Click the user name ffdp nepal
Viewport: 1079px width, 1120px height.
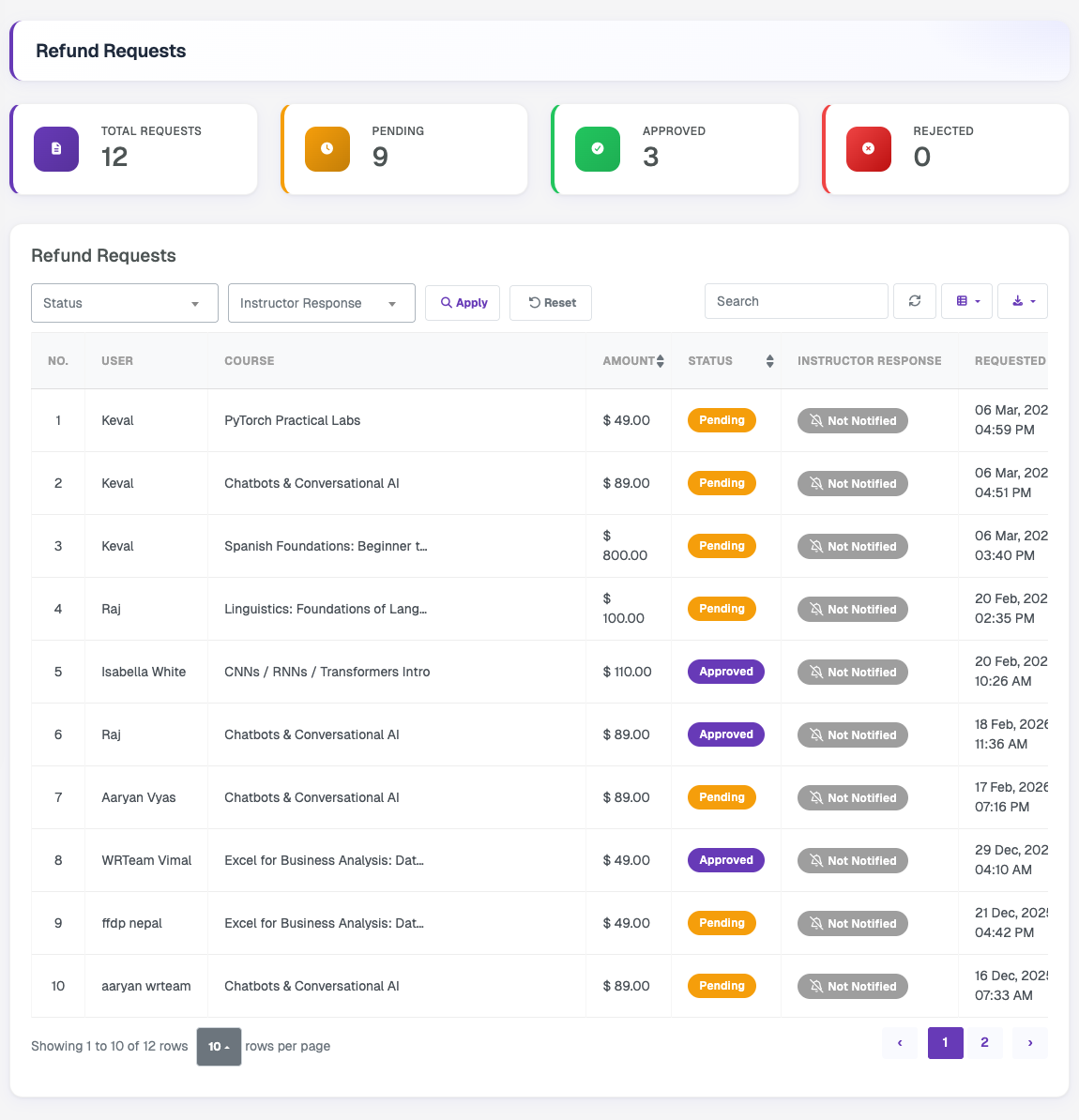pos(132,924)
